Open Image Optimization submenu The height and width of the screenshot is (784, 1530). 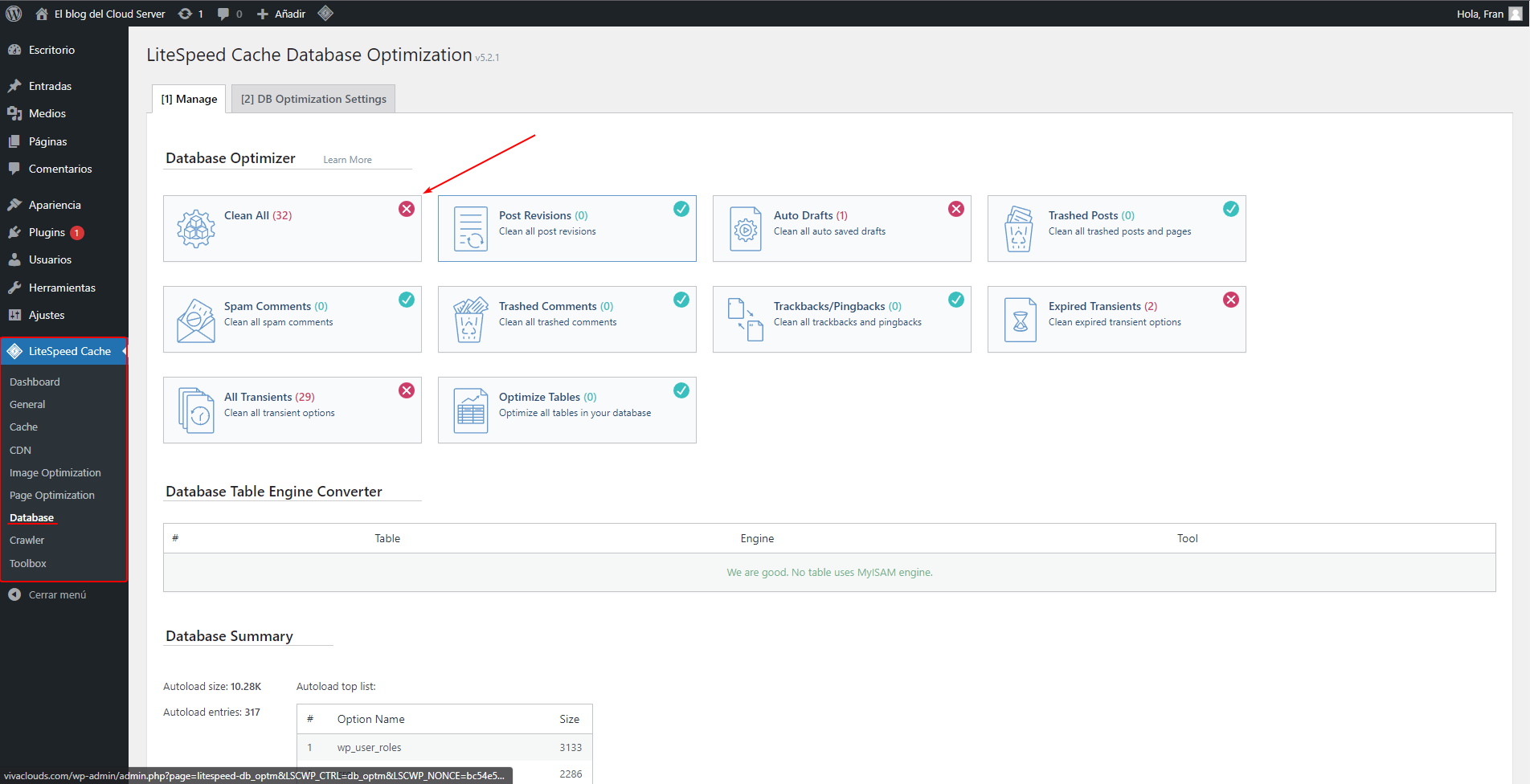55,472
